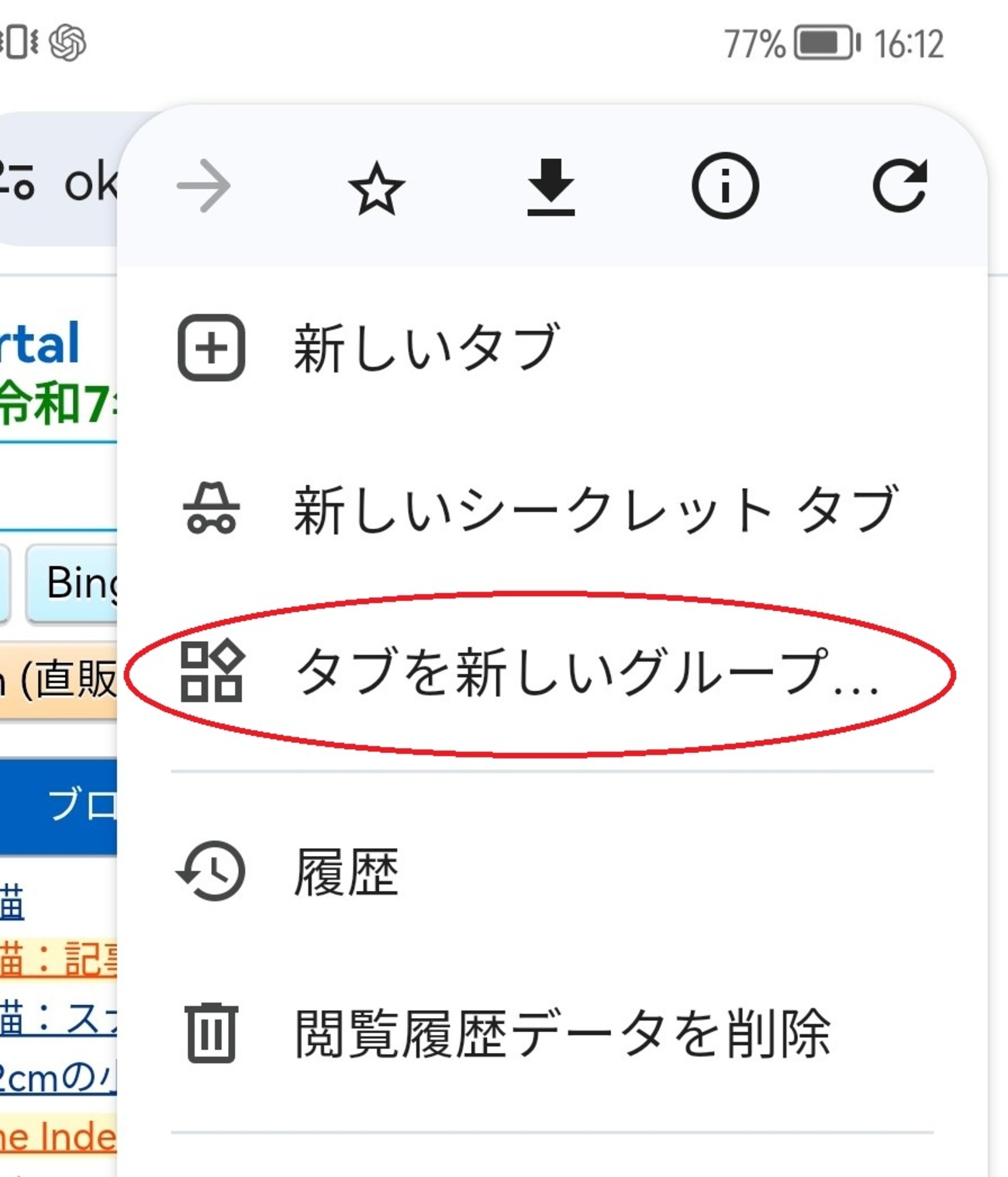Tap the blue ブロ tab on the page
The image size is (1008, 1177).
click(x=78, y=806)
